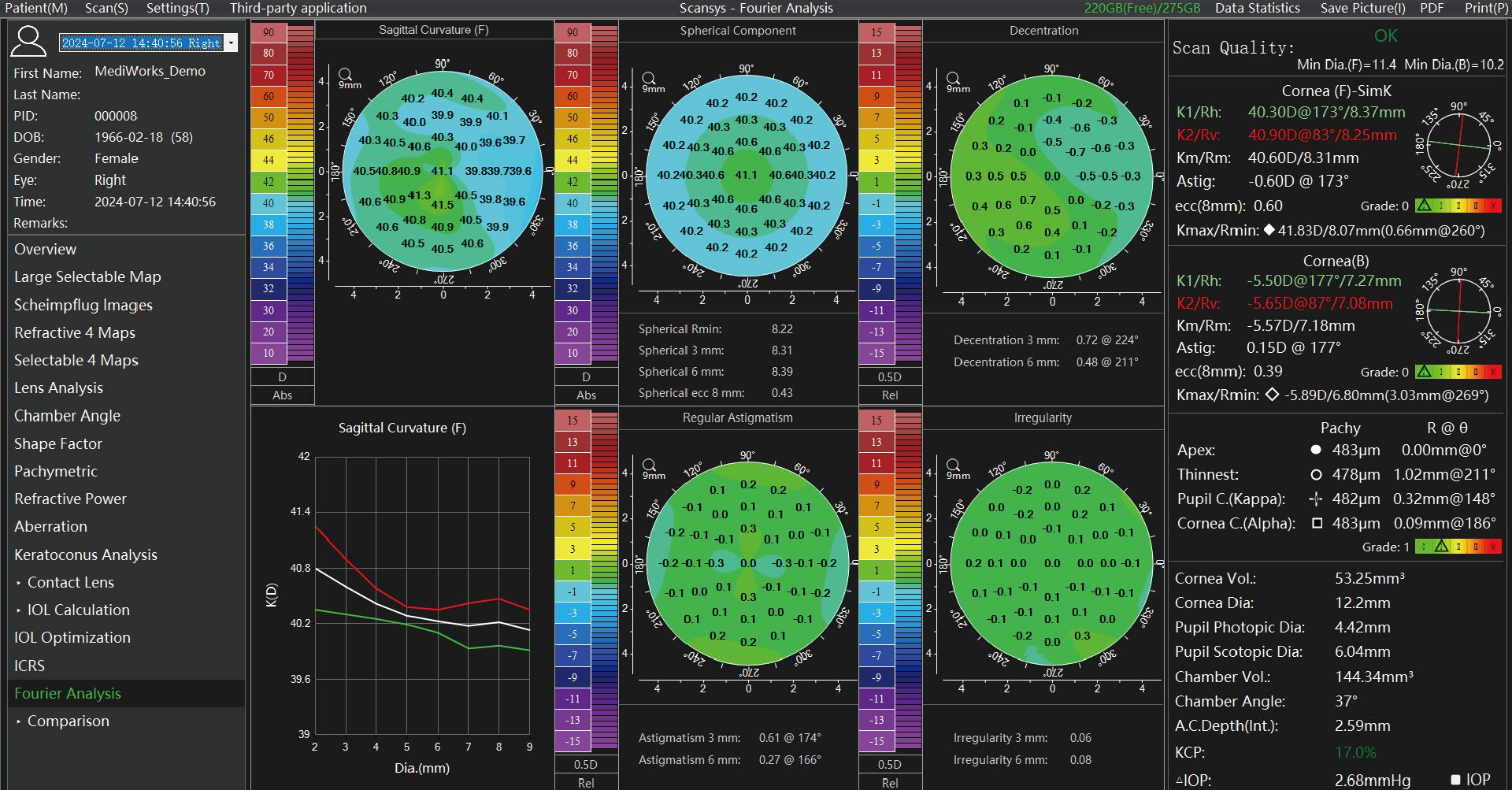
Task: Click the Cornea (F)-SimK axis compass dial
Action: coord(1458,147)
